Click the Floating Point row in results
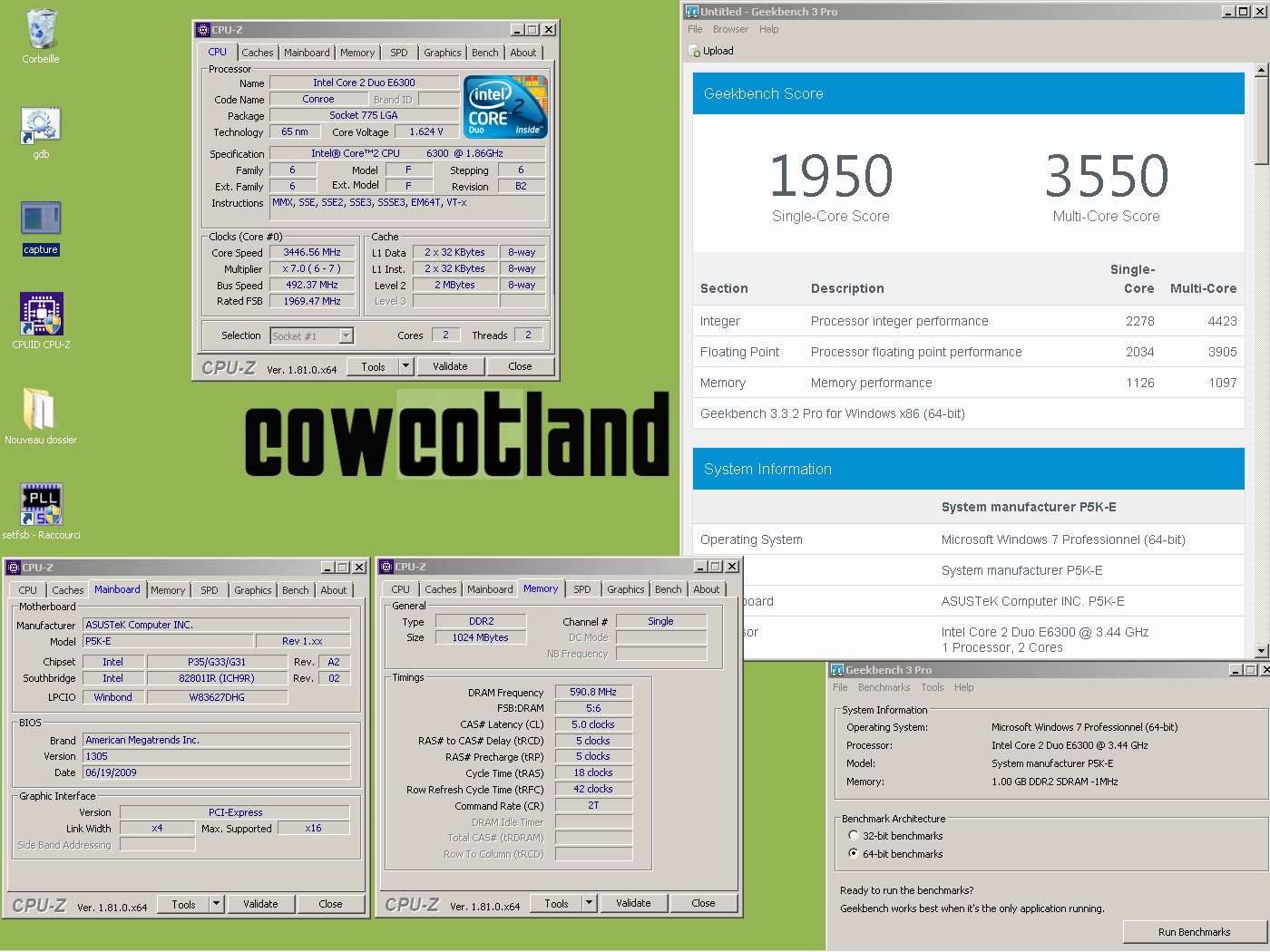The width and height of the screenshot is (1270, 952). click(x=969, y=352)
